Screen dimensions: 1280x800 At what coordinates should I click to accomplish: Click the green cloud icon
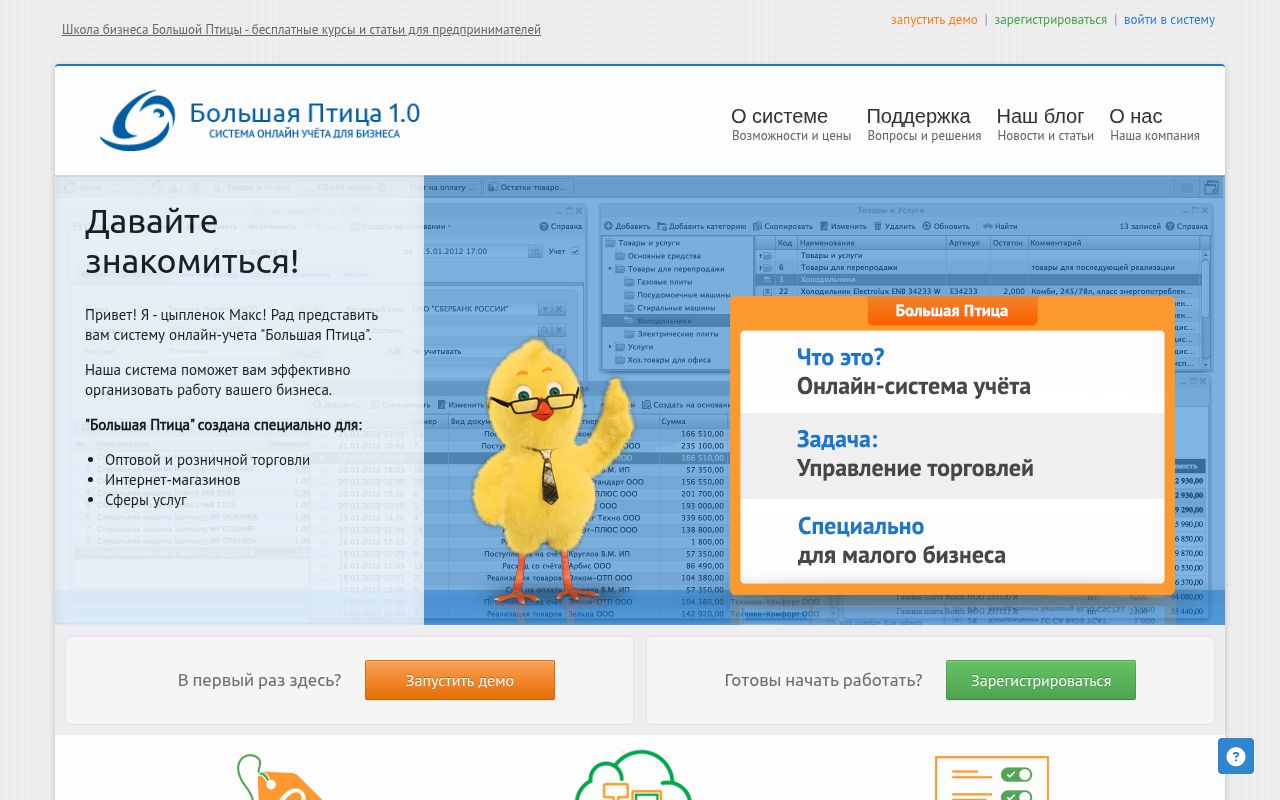pos(632,778)
